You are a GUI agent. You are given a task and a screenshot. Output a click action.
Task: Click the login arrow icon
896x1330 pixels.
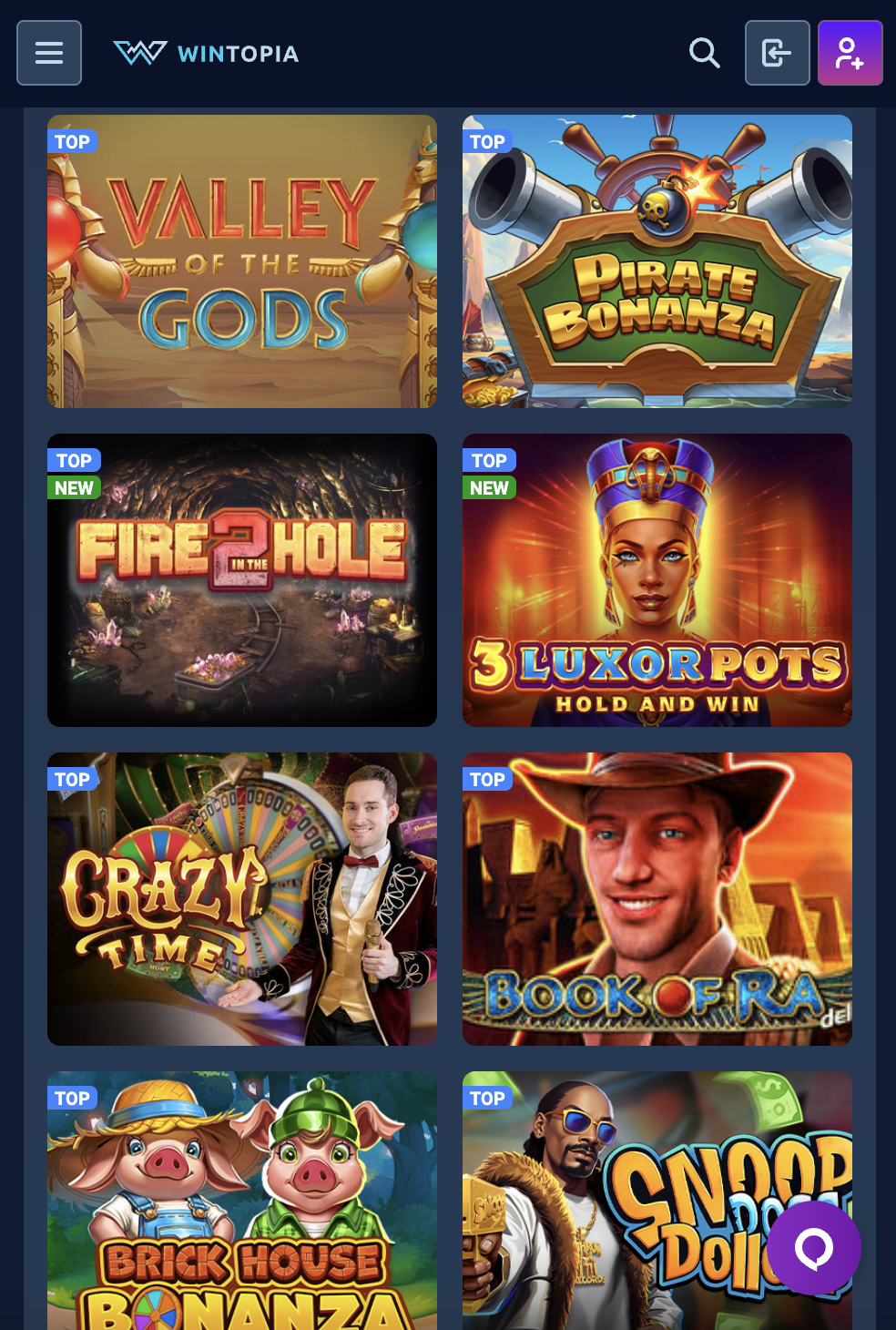(x=778, y=53)
